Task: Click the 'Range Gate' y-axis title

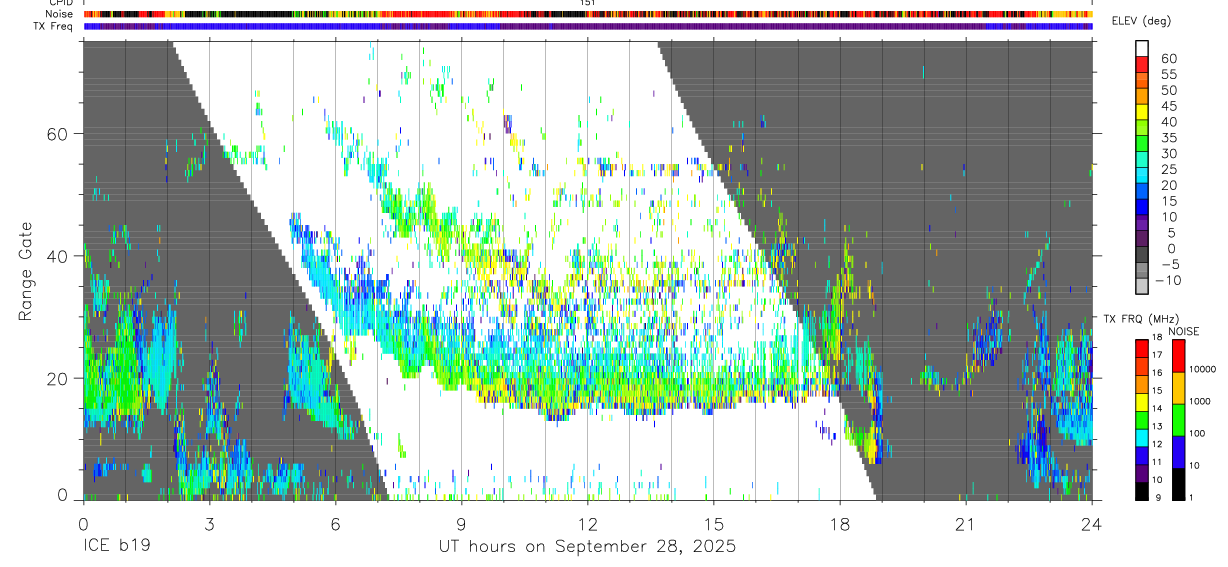Action: click(x=26, y=270)
